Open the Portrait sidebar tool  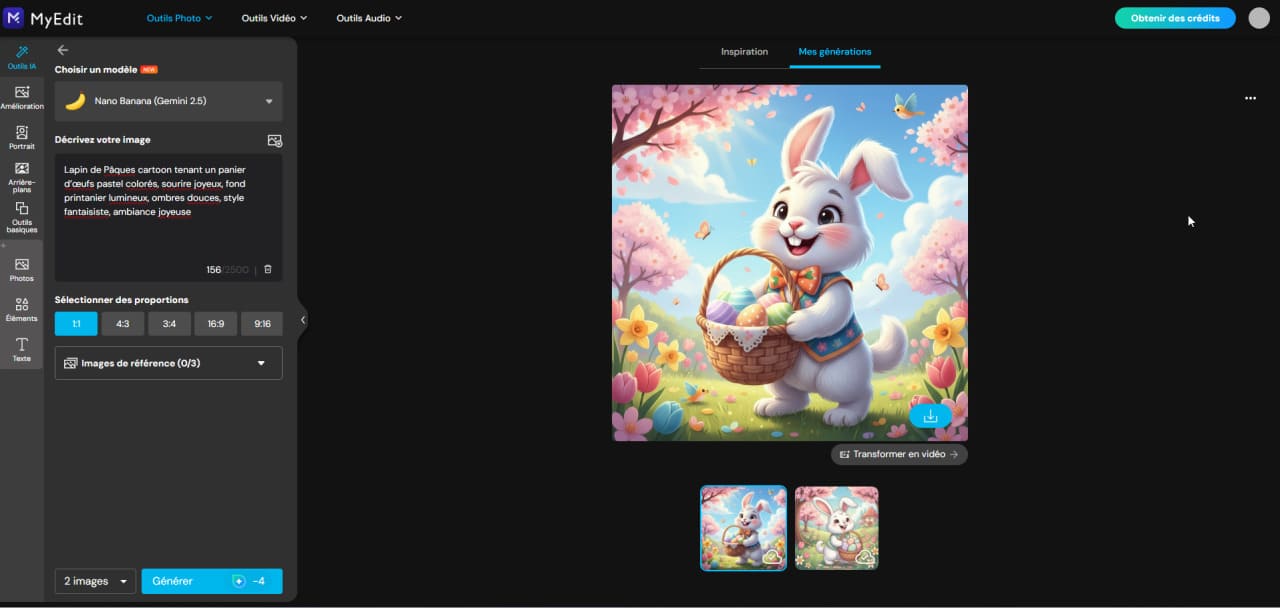22,137
